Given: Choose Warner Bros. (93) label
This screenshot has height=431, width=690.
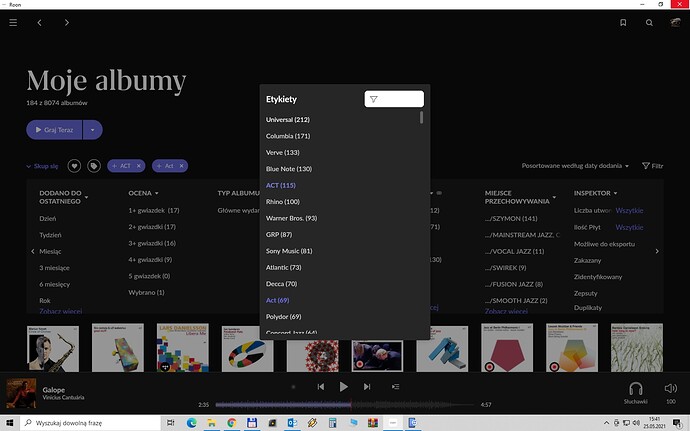Looking at the screenshot, I should pos(291,218).
